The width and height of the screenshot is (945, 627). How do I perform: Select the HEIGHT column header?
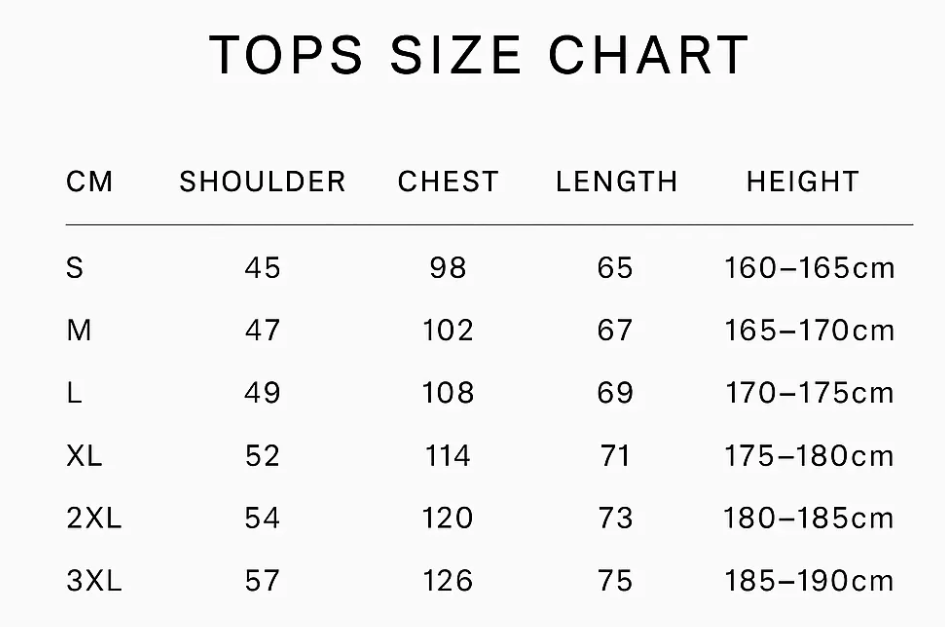point(802,182)
